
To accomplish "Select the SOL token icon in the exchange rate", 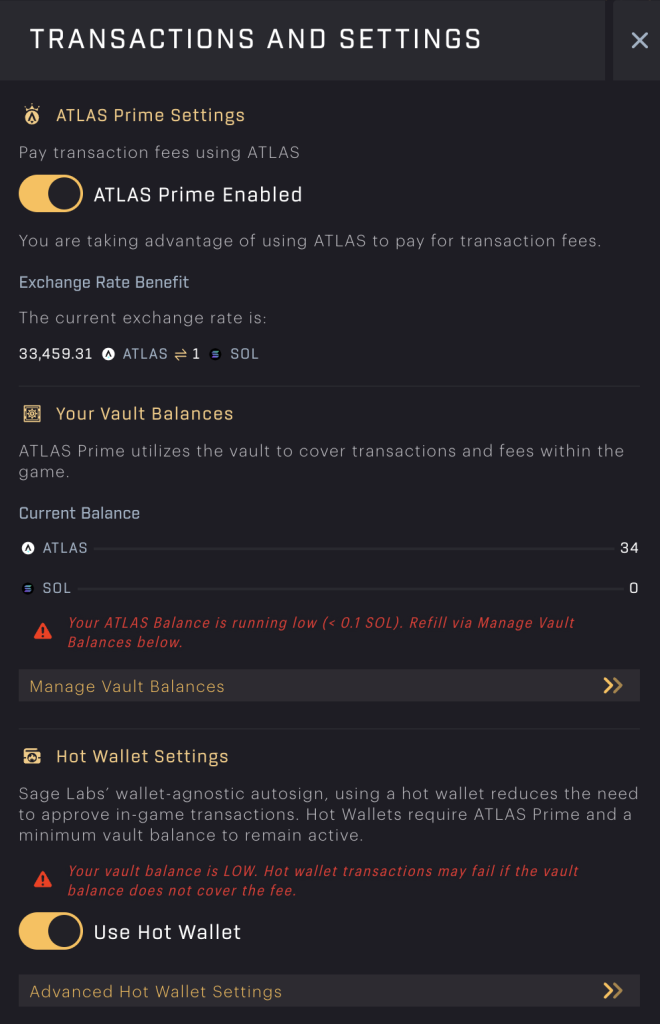I will pyautogui.click(x=215, y=353).
